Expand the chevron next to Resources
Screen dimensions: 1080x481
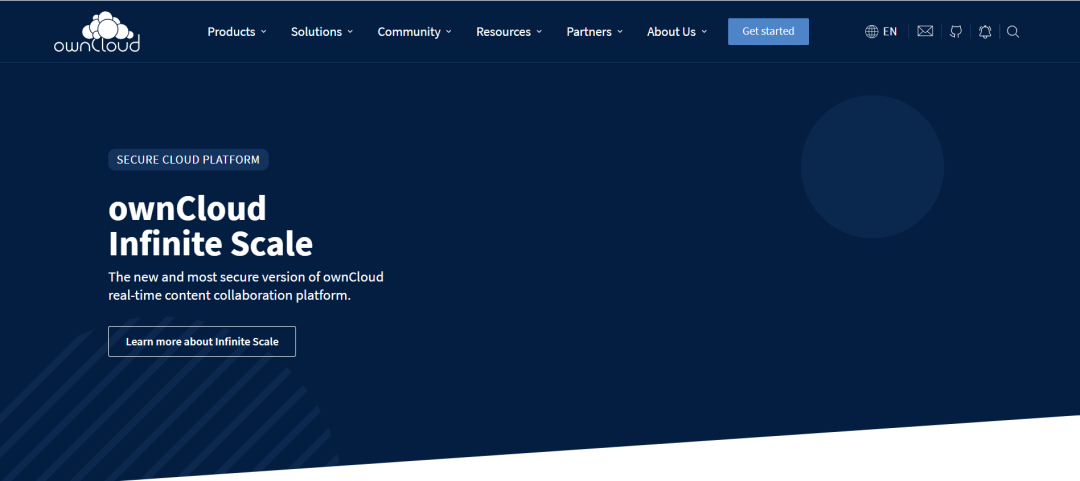539,32
